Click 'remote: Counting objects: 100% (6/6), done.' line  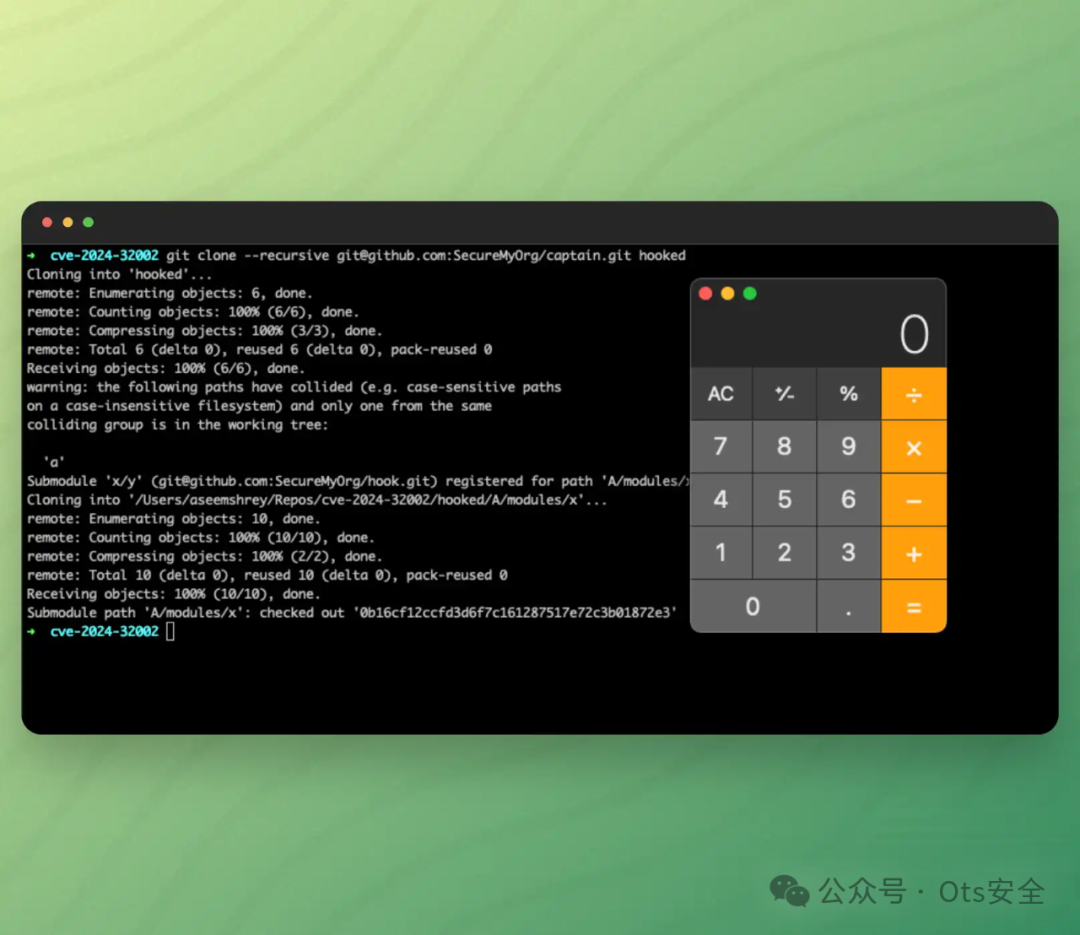point(193,312)
